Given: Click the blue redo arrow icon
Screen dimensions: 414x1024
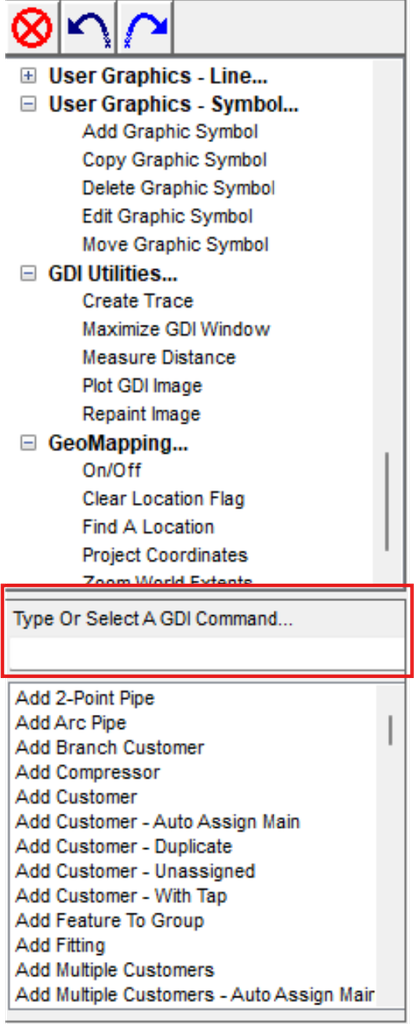Looking at the screenshot, I should (x=145, y=28).
